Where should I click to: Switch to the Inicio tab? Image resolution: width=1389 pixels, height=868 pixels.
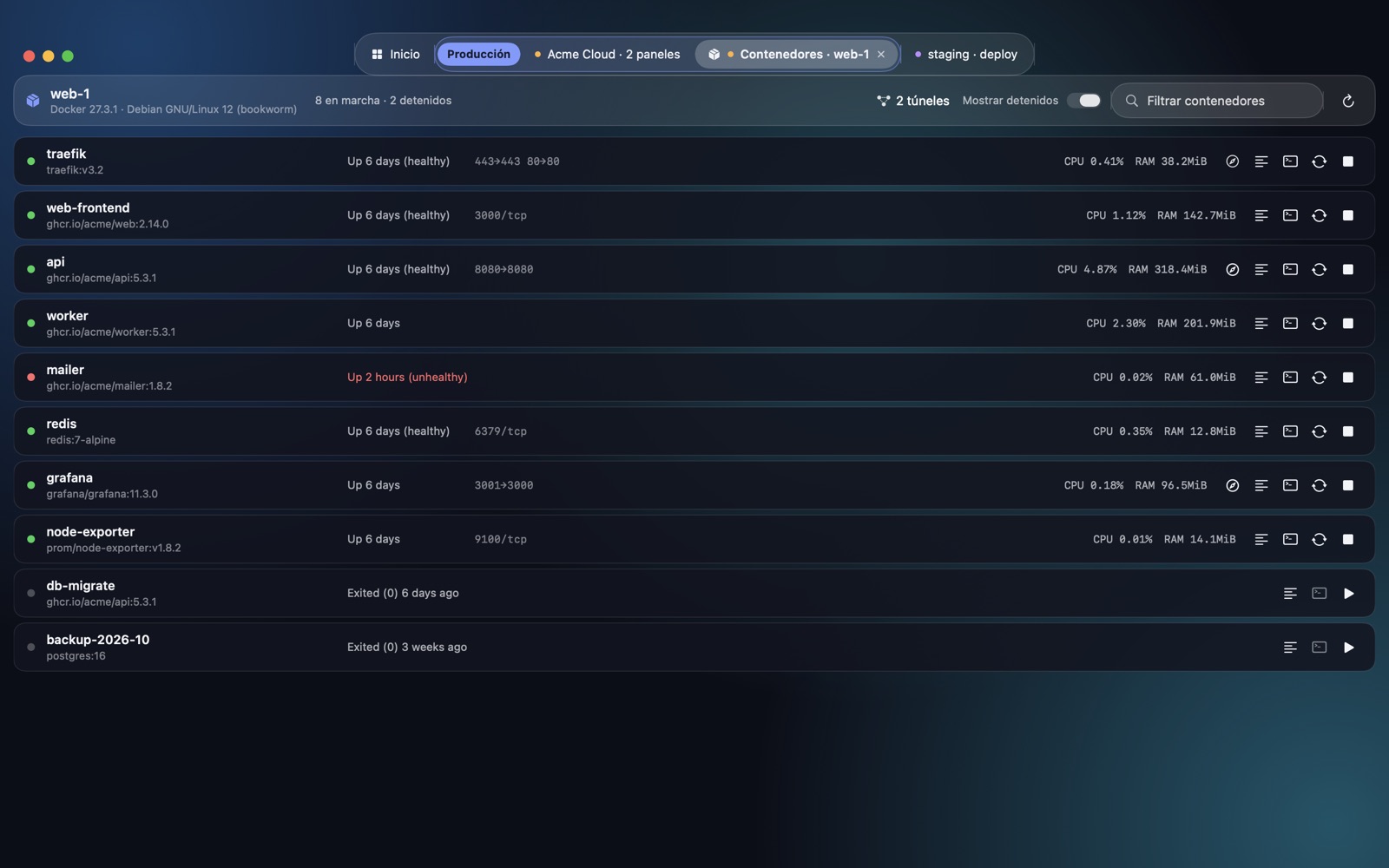pos(396,54)
